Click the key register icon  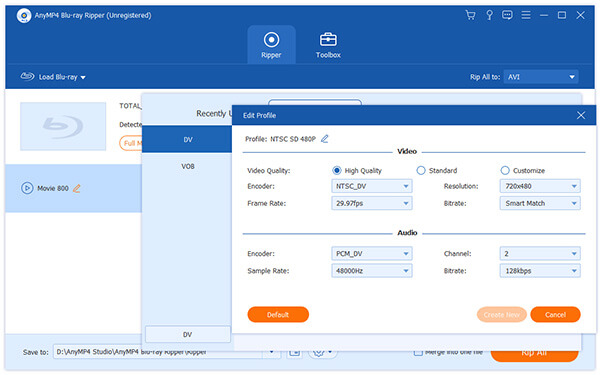[x=489, y=15]
